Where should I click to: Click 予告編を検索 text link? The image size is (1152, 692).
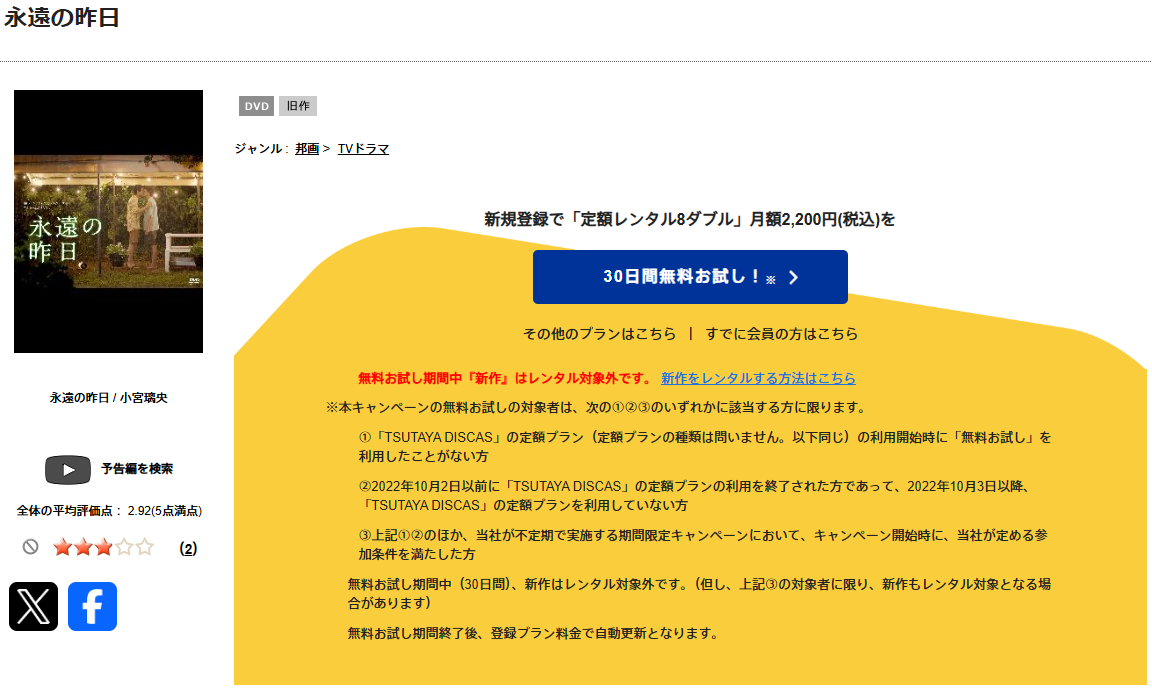pyautogui.click(x=137, y=469)
